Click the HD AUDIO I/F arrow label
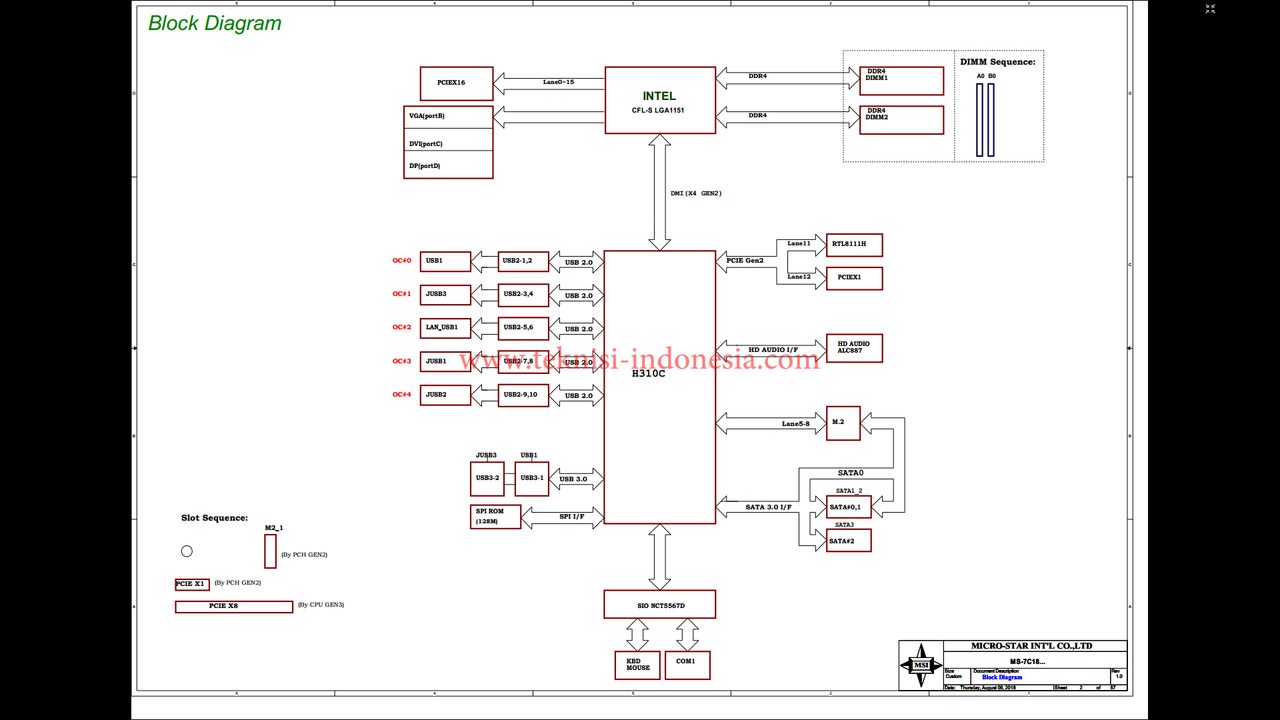 point(773,349)
